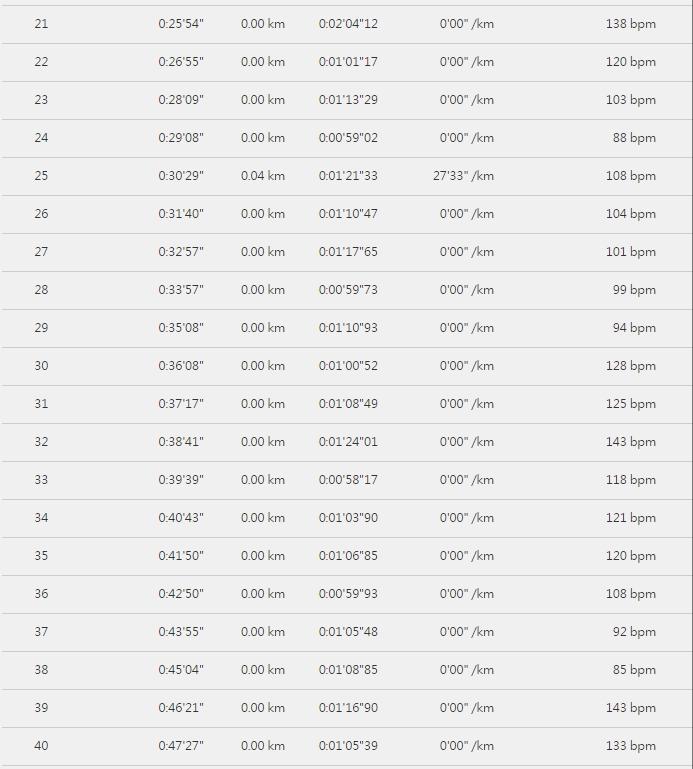
Task: Click lap number 21 in the table
Action: point(41,23)
